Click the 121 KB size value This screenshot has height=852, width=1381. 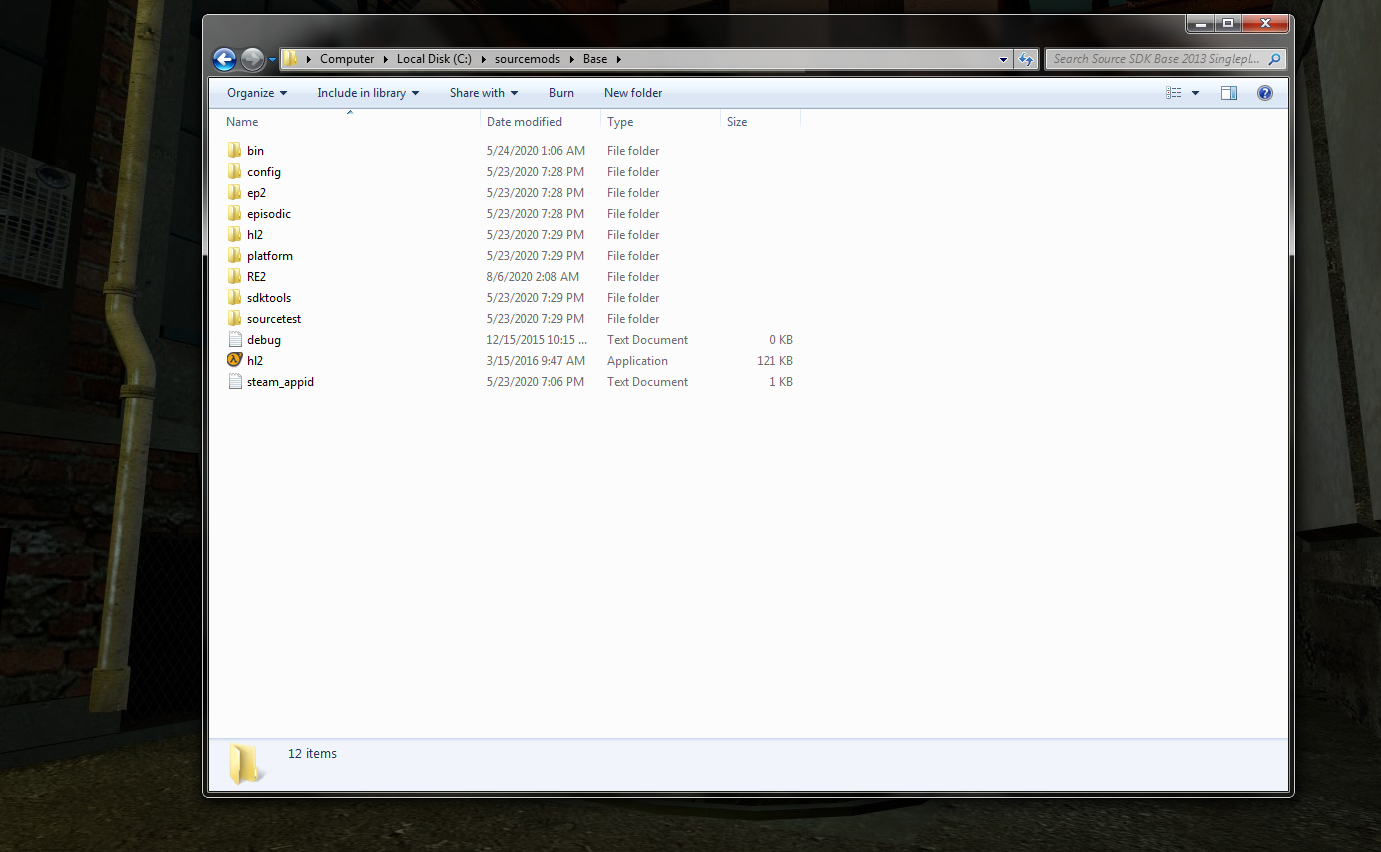click(775, 361)
